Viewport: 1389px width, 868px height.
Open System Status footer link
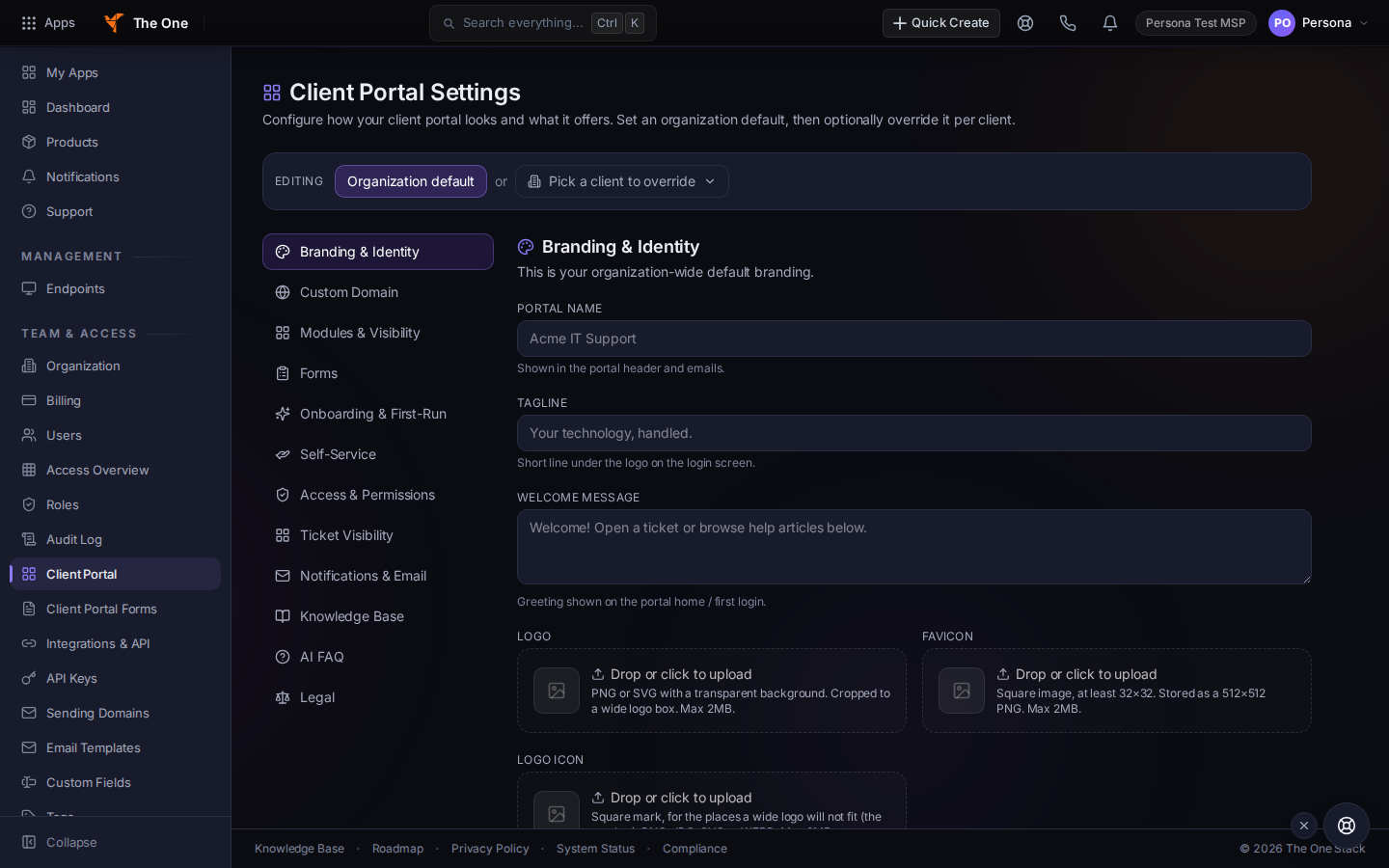(595, 849)
